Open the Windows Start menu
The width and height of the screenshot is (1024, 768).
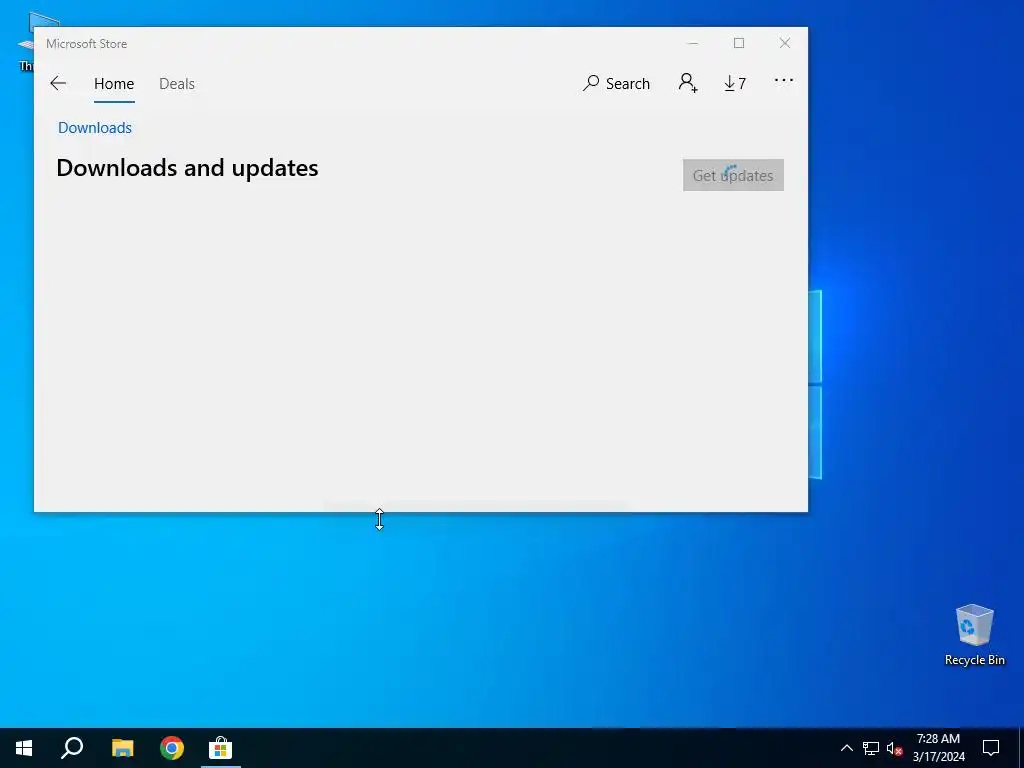tap(24, 748)
